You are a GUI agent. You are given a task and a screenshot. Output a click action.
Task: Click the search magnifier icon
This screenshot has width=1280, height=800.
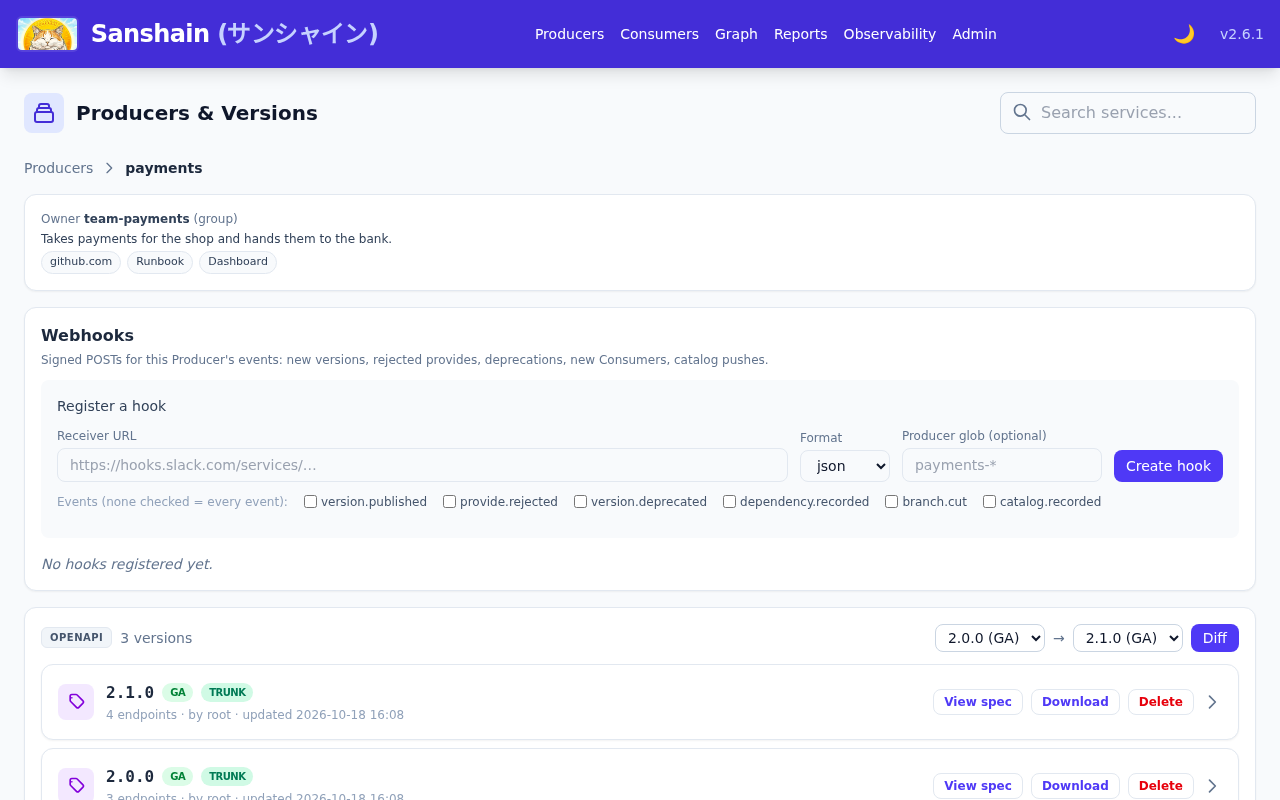1022,112
